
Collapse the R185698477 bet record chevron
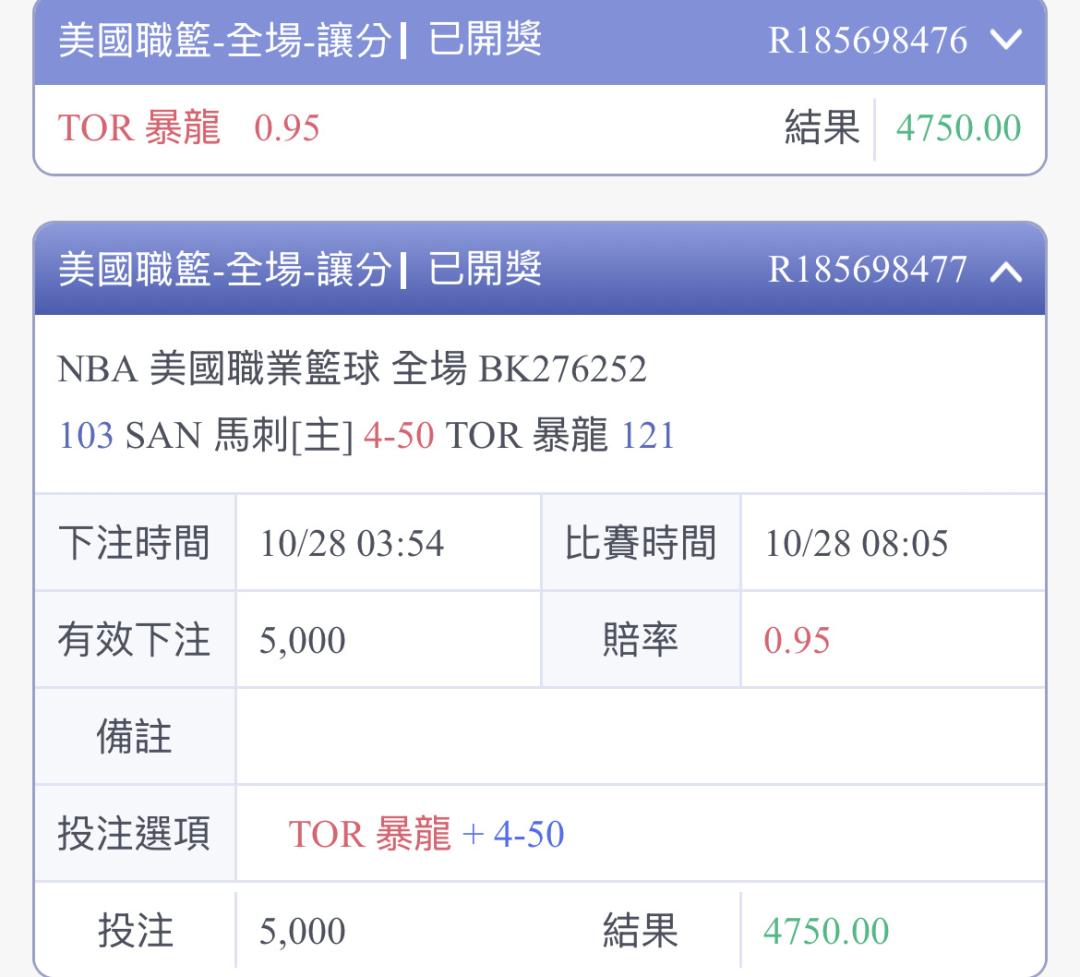point(1006,270)
